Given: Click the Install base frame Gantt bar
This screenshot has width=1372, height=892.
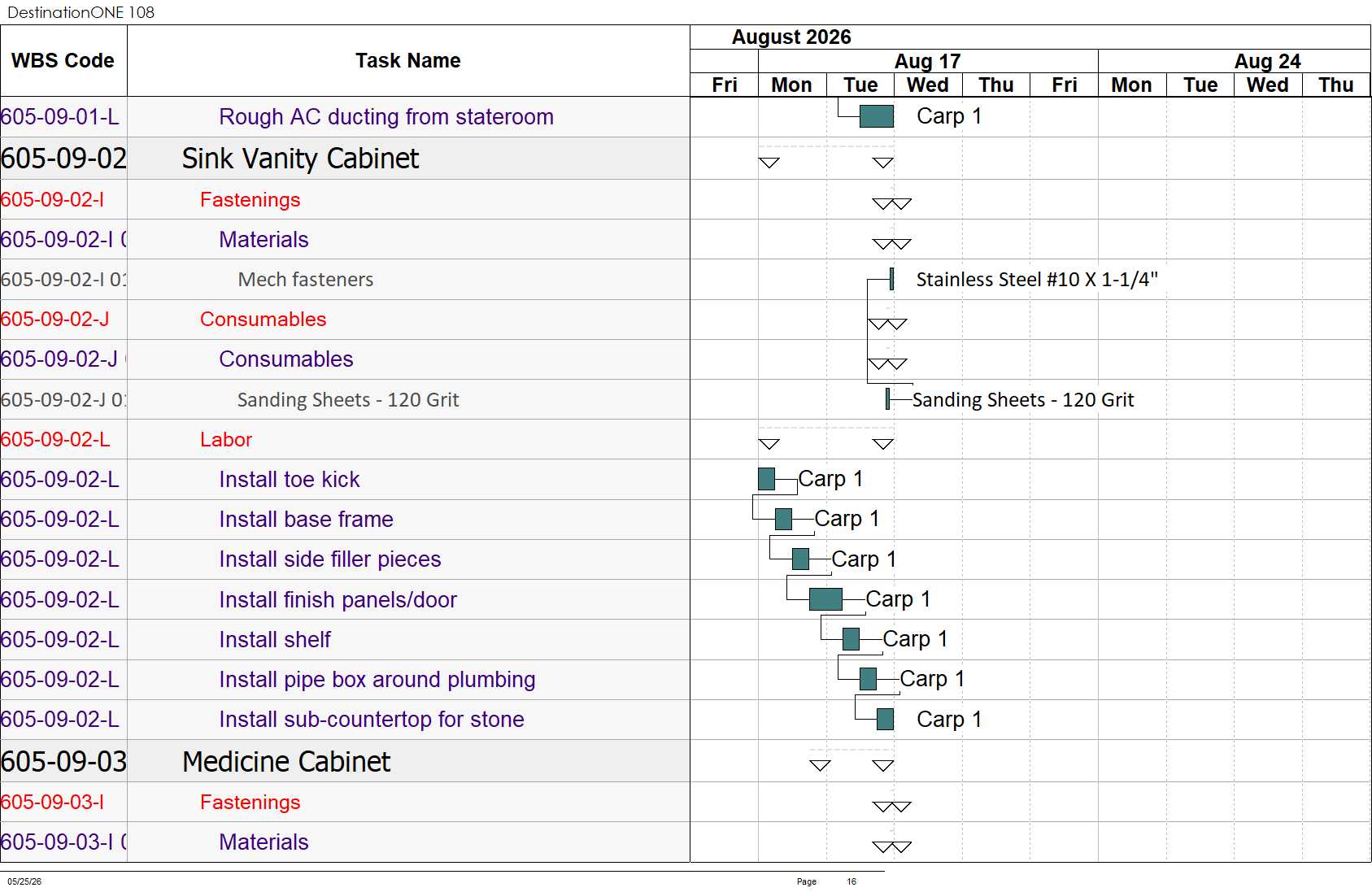Looking at the screenshot, I should [x=783, y=519].
